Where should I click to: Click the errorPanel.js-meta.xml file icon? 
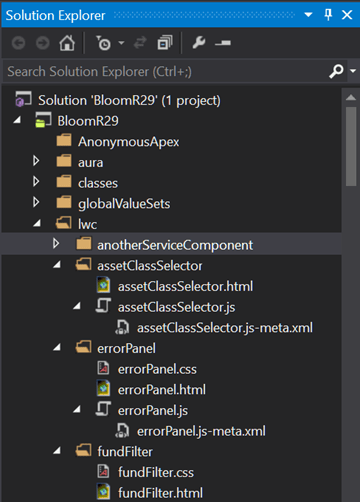click(122, 430)
